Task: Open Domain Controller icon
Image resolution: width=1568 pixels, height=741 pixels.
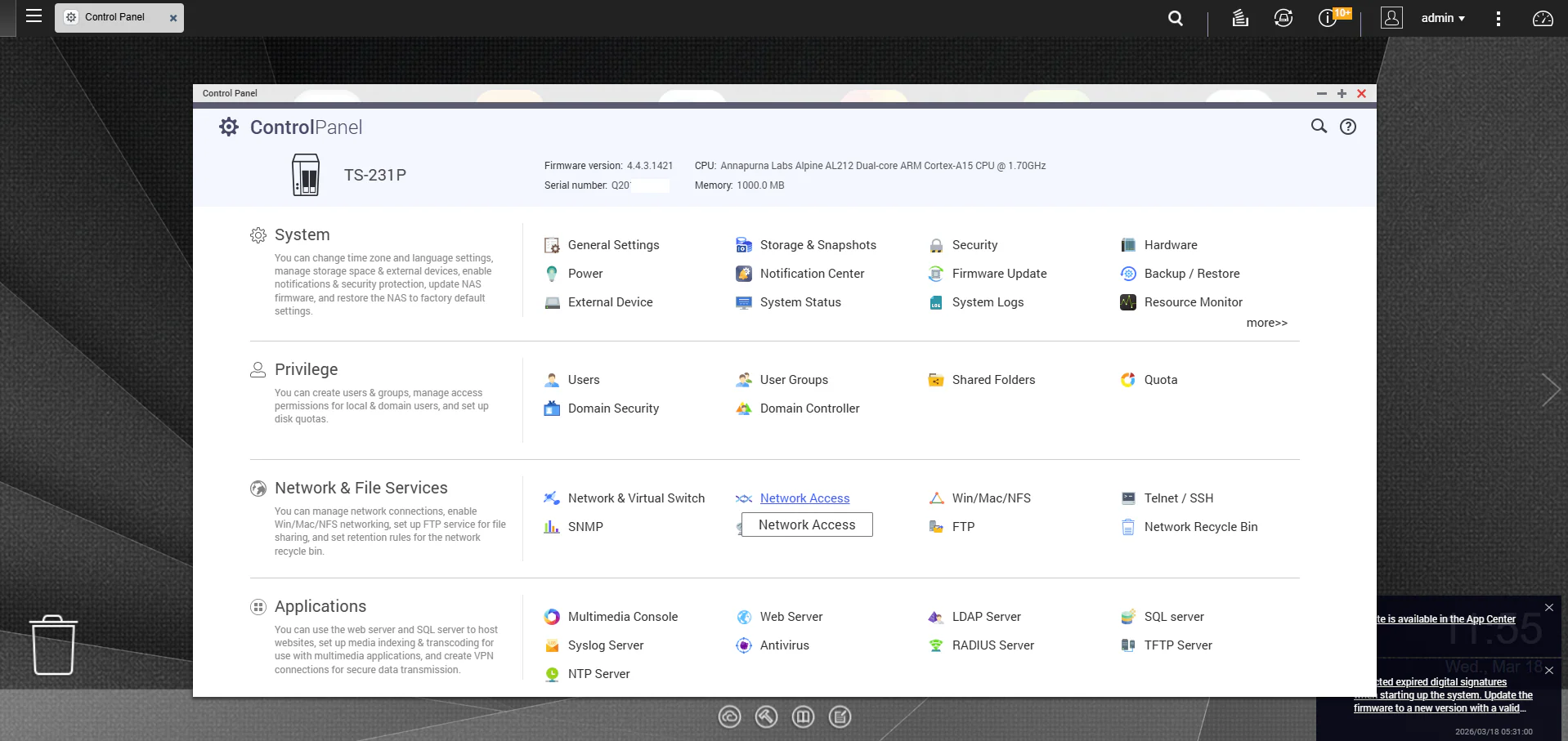Action: (744, 408)
